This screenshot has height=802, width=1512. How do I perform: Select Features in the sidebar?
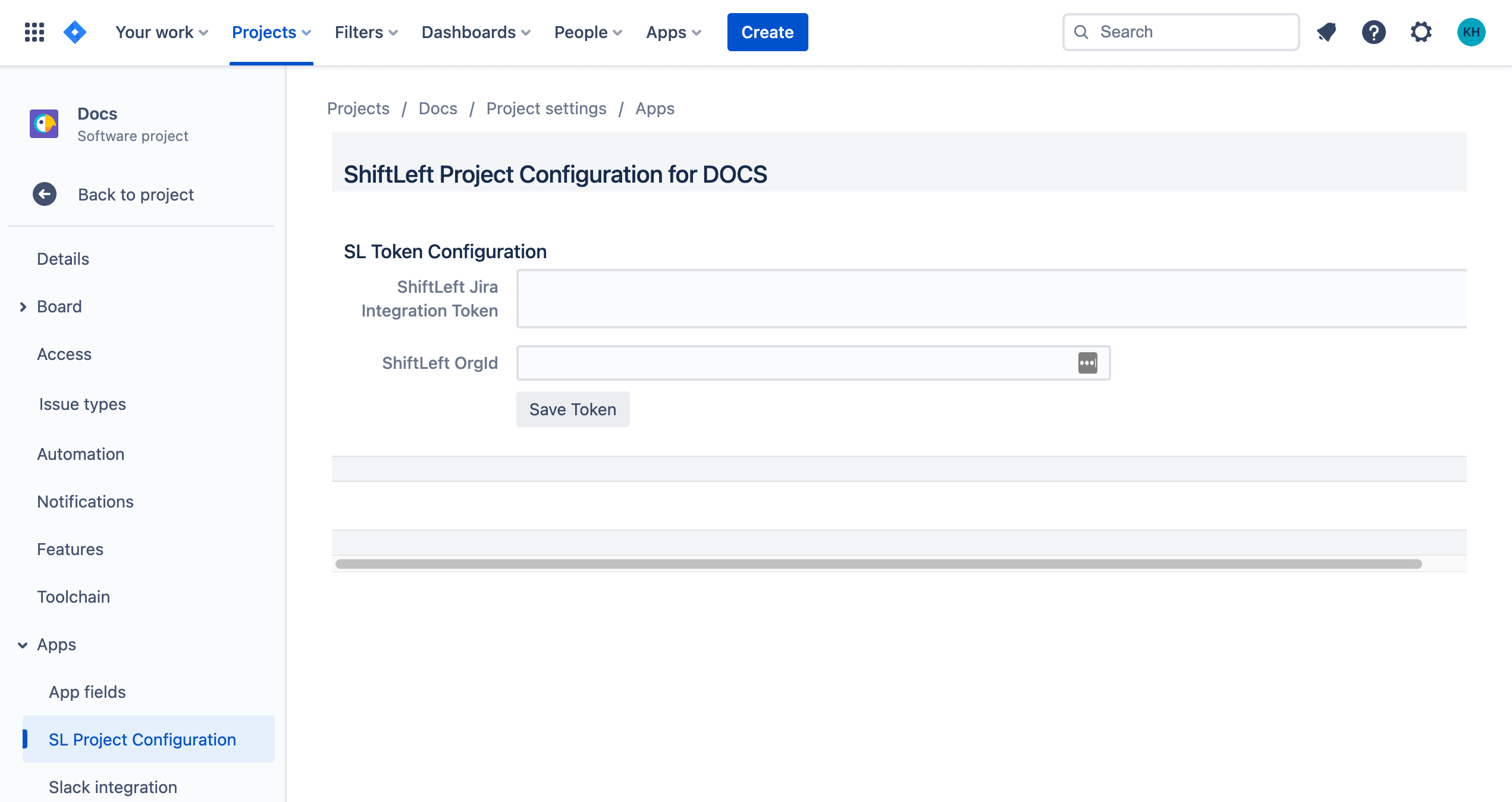70,550
